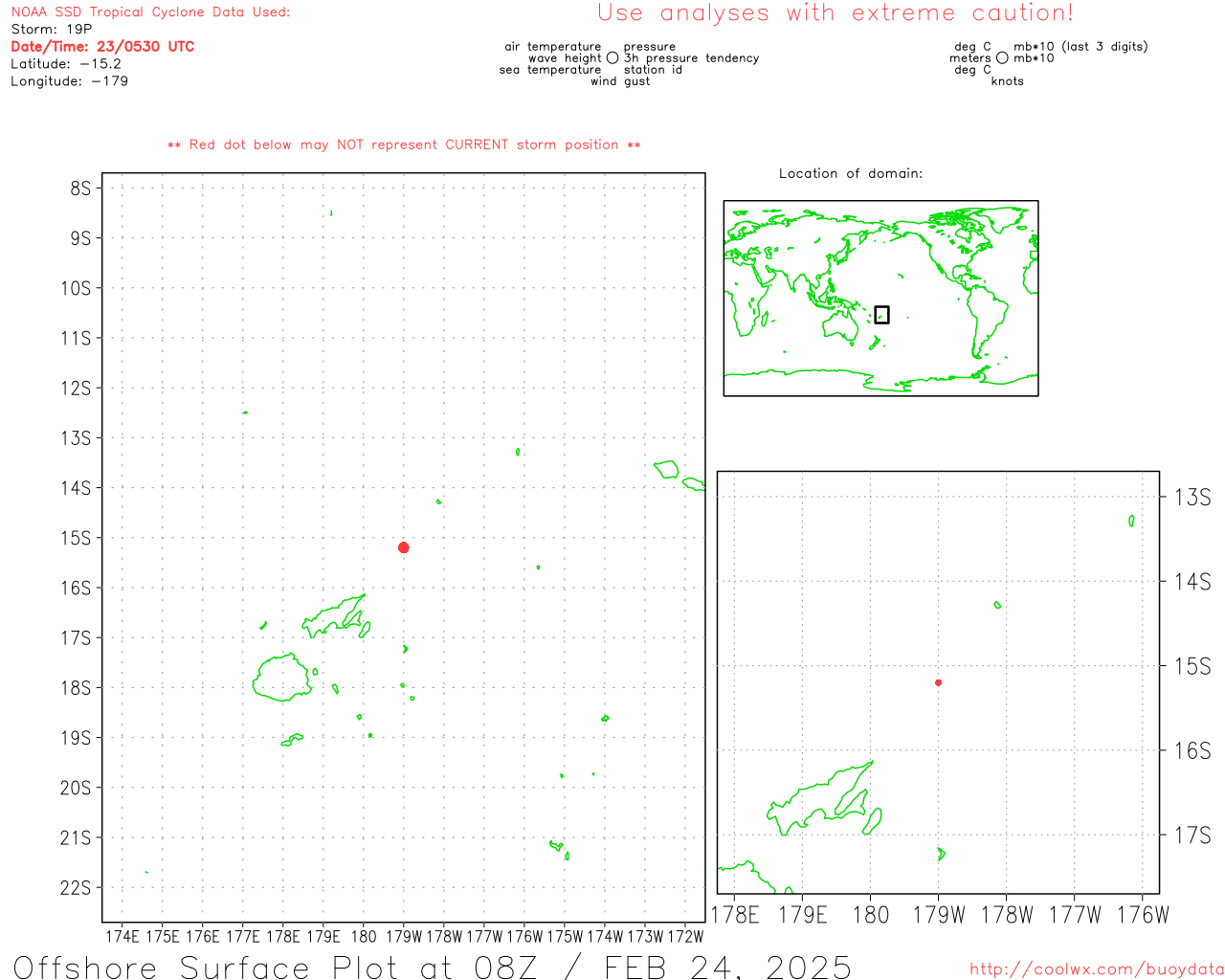The width and height of the screenshot is (1225, 980).
Task: Click 'mb*10 (last 3 digits)' legend text
Action: (x=1080, y=47)
